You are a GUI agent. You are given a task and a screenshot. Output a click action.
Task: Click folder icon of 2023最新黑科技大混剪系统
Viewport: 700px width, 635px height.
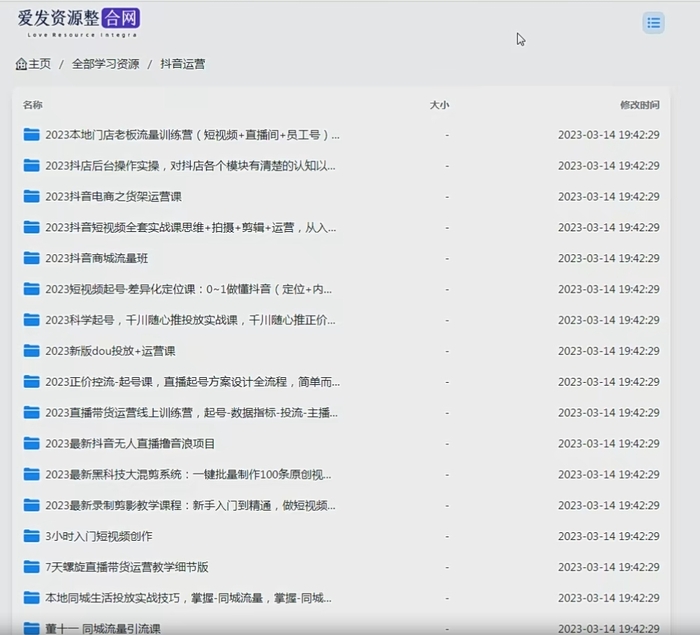click(31, 474)
